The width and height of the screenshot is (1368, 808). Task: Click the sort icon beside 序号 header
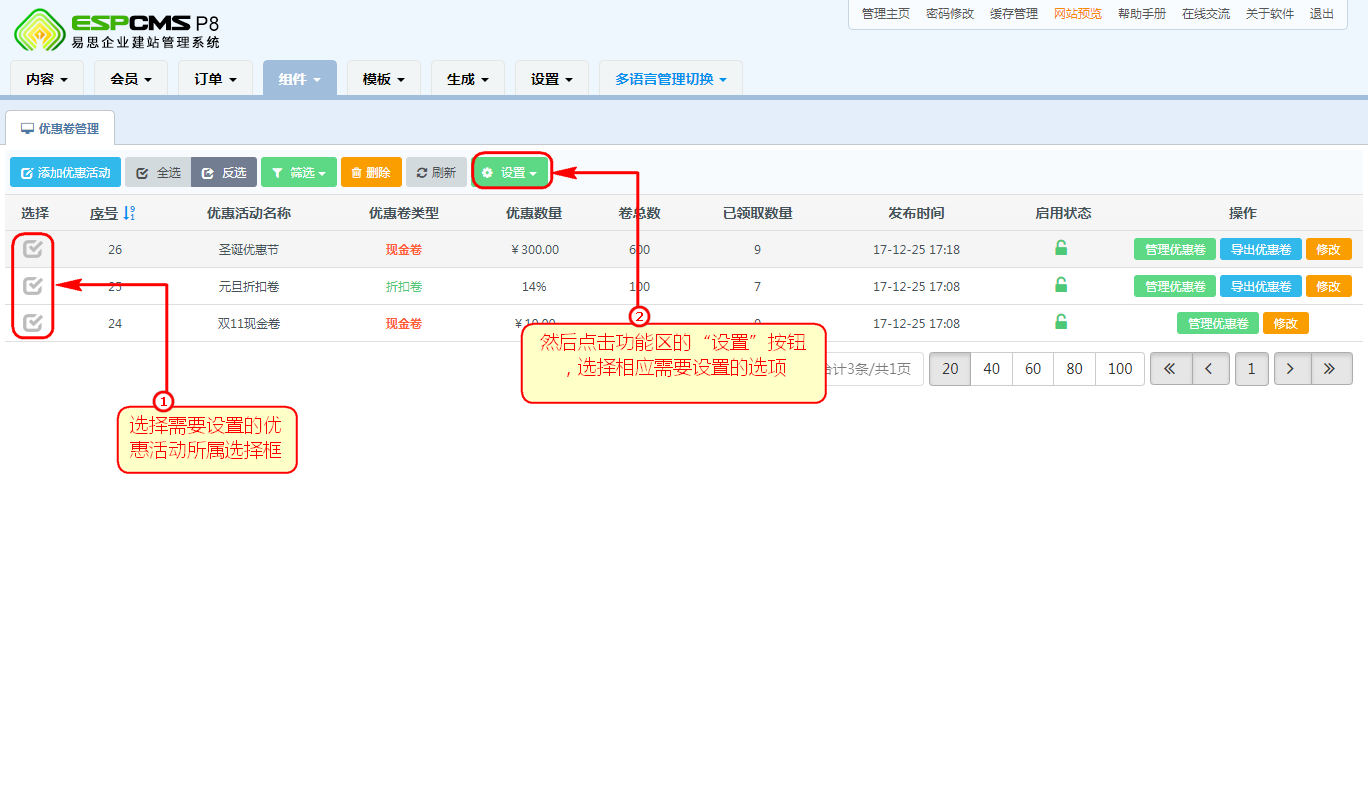(129, 213)
